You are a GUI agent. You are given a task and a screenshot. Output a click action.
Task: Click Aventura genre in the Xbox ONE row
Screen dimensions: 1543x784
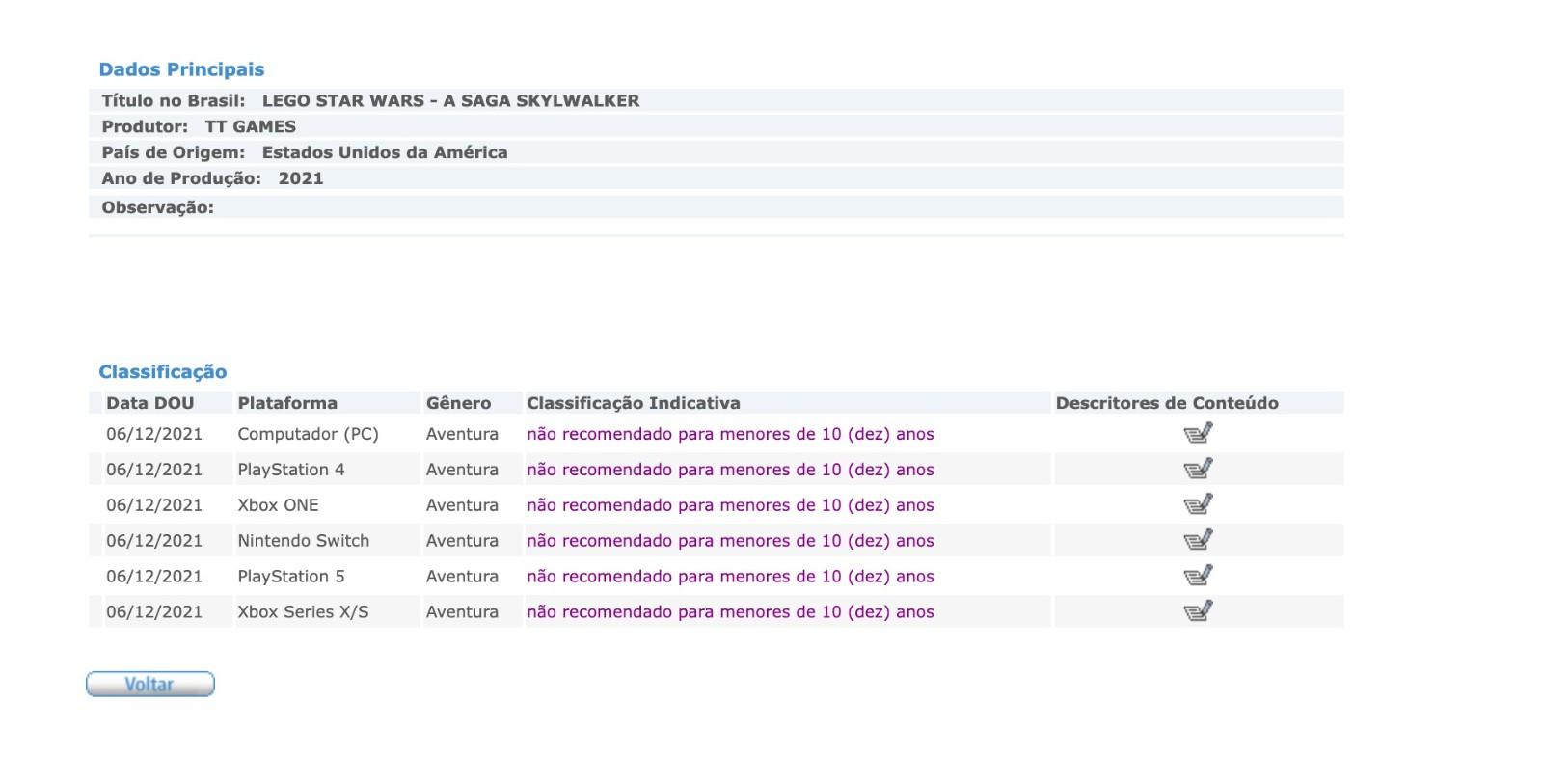[x=462, y=505]
